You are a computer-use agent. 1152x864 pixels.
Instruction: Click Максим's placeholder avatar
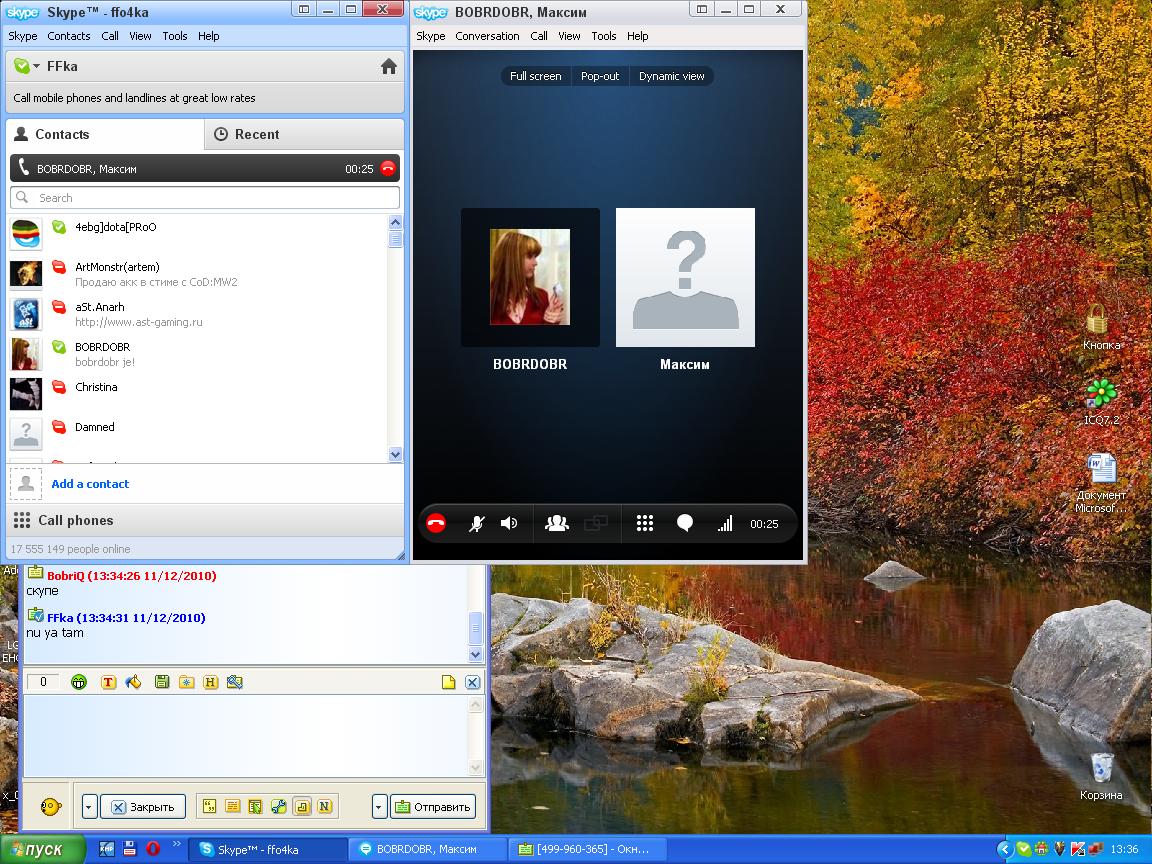coord(685,277)
